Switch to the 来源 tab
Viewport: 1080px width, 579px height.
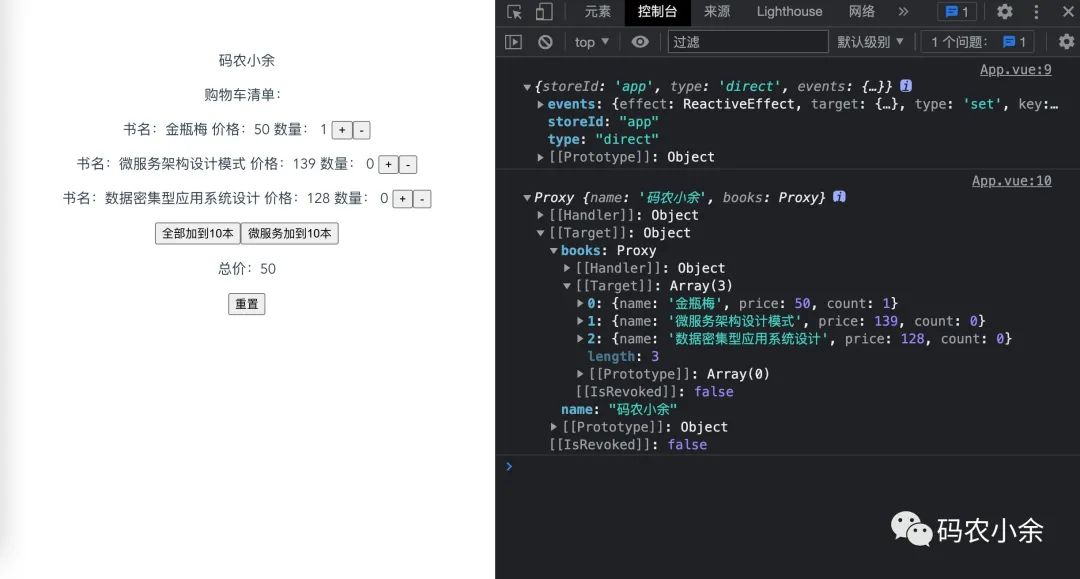click(717, 12)
